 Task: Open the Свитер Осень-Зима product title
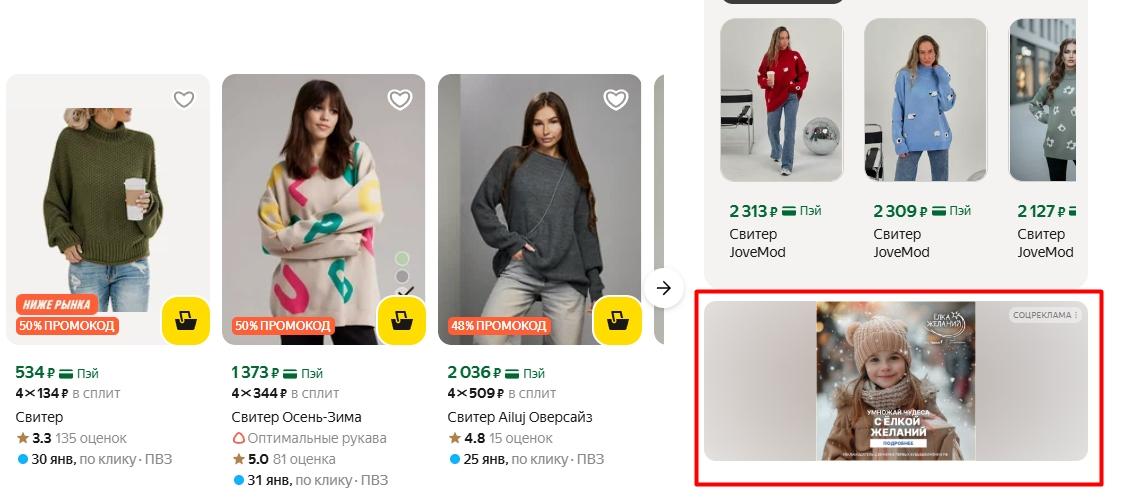296,417
